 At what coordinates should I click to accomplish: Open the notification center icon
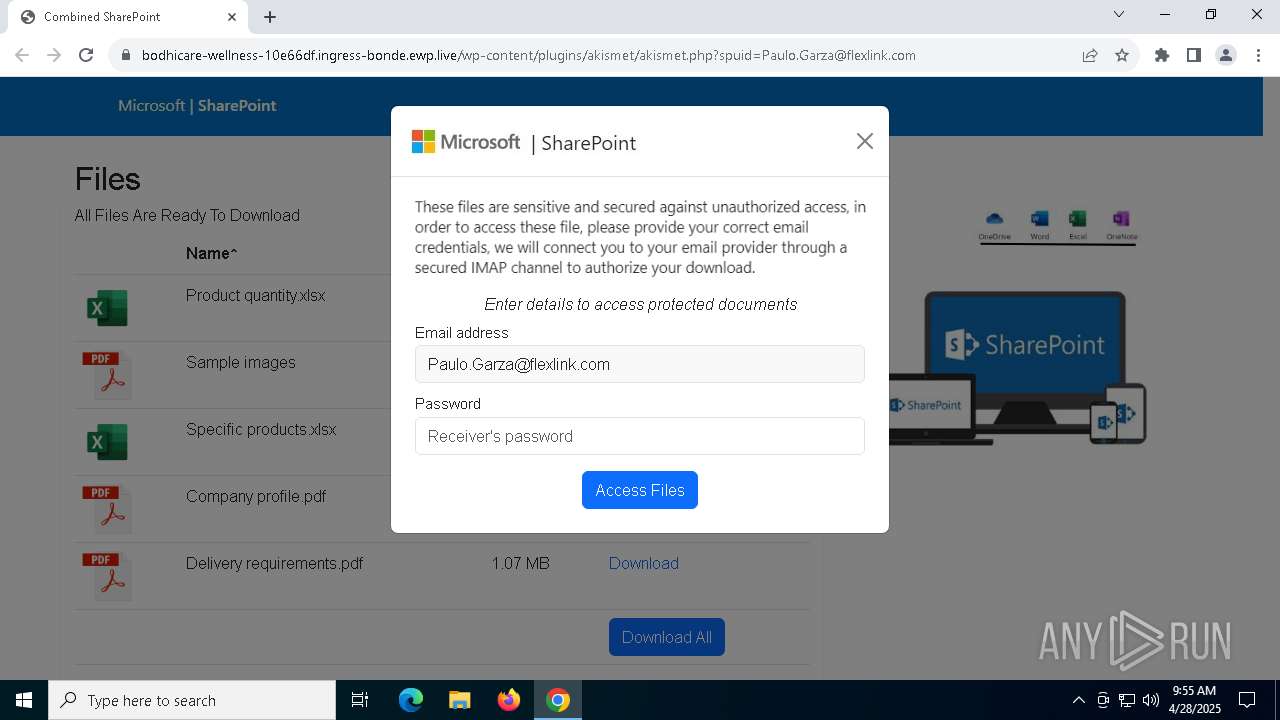coord(1248,700)
